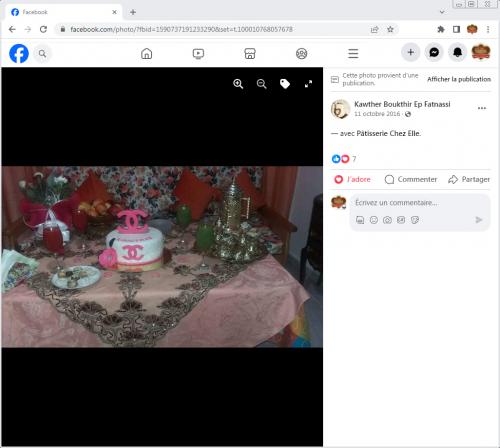Image resolution: width=500 pixels, height=448 pixels.
Task: Go back in browser
Action: click(x=12, y=29)
